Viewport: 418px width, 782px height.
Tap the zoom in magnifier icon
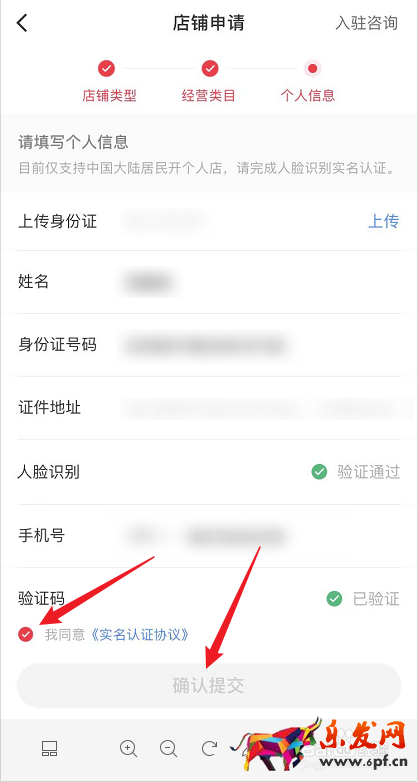click(129, 748)
